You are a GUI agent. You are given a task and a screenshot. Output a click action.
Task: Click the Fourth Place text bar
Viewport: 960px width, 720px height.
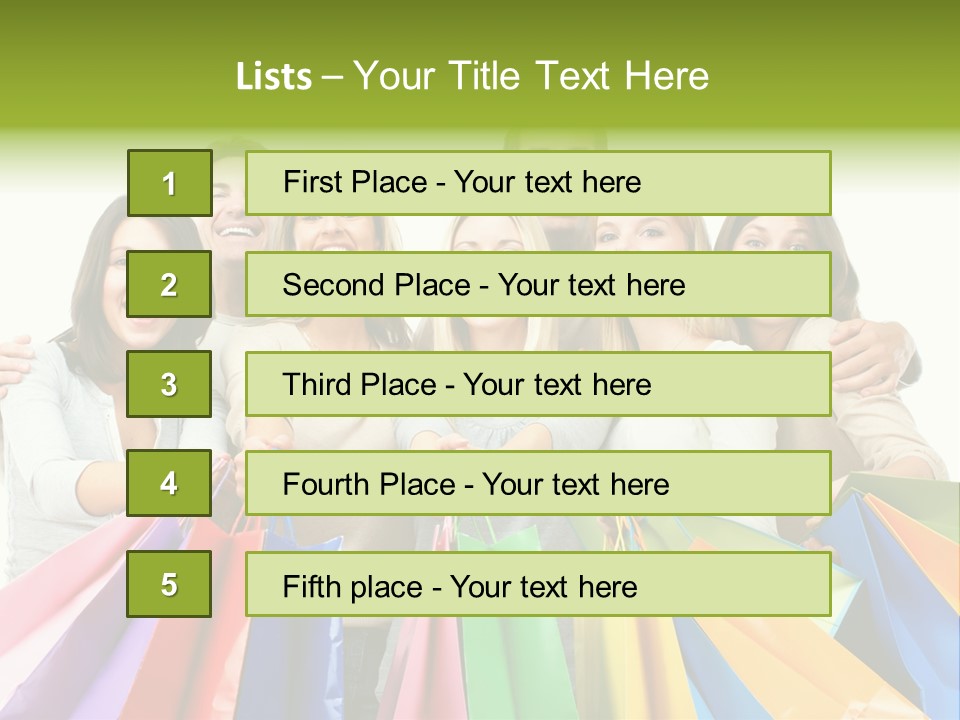coord(538,484)
